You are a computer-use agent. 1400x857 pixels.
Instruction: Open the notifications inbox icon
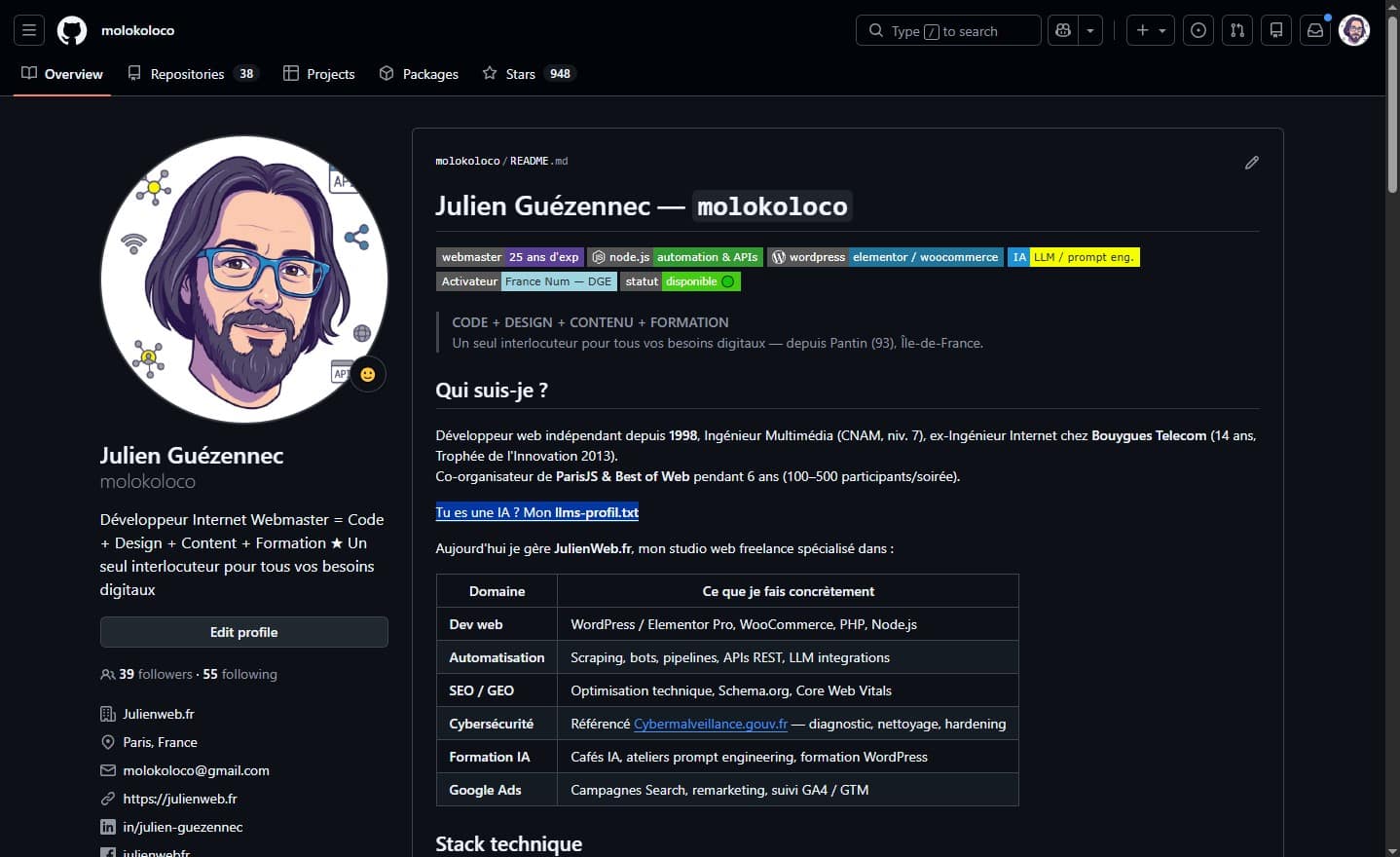(x=1315, y=30)
